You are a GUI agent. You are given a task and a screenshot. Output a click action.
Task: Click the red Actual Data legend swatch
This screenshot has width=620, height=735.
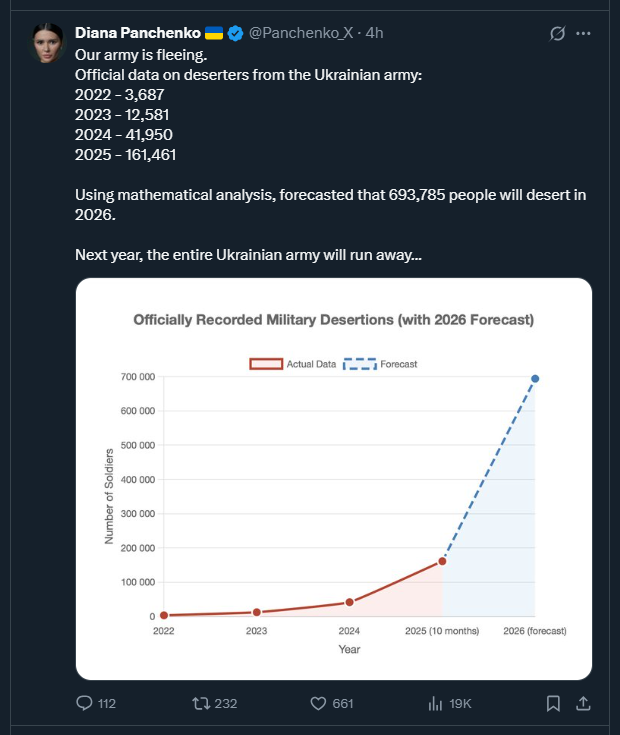point(266,364)
